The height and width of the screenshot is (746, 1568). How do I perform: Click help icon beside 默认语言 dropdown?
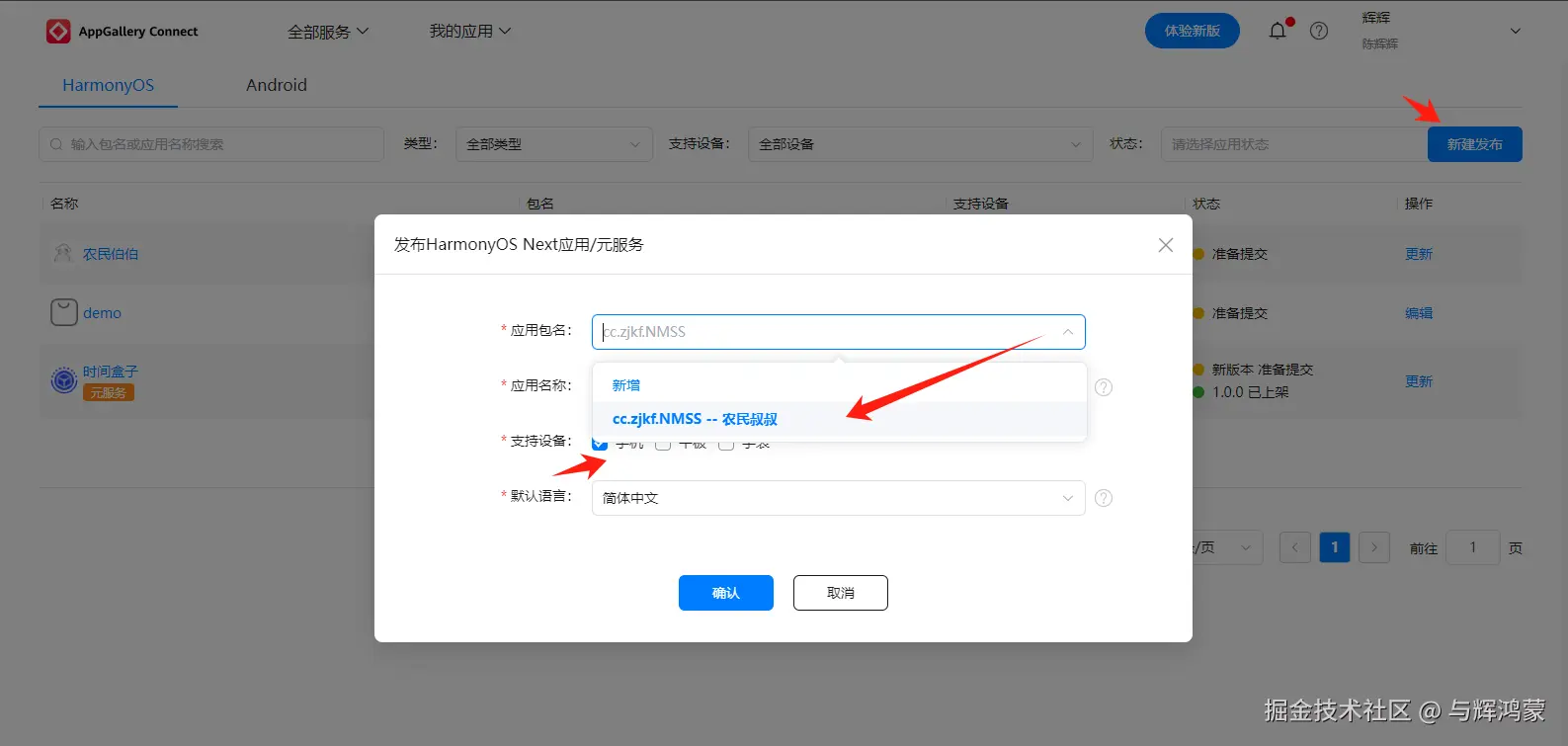coord(1104,498)
